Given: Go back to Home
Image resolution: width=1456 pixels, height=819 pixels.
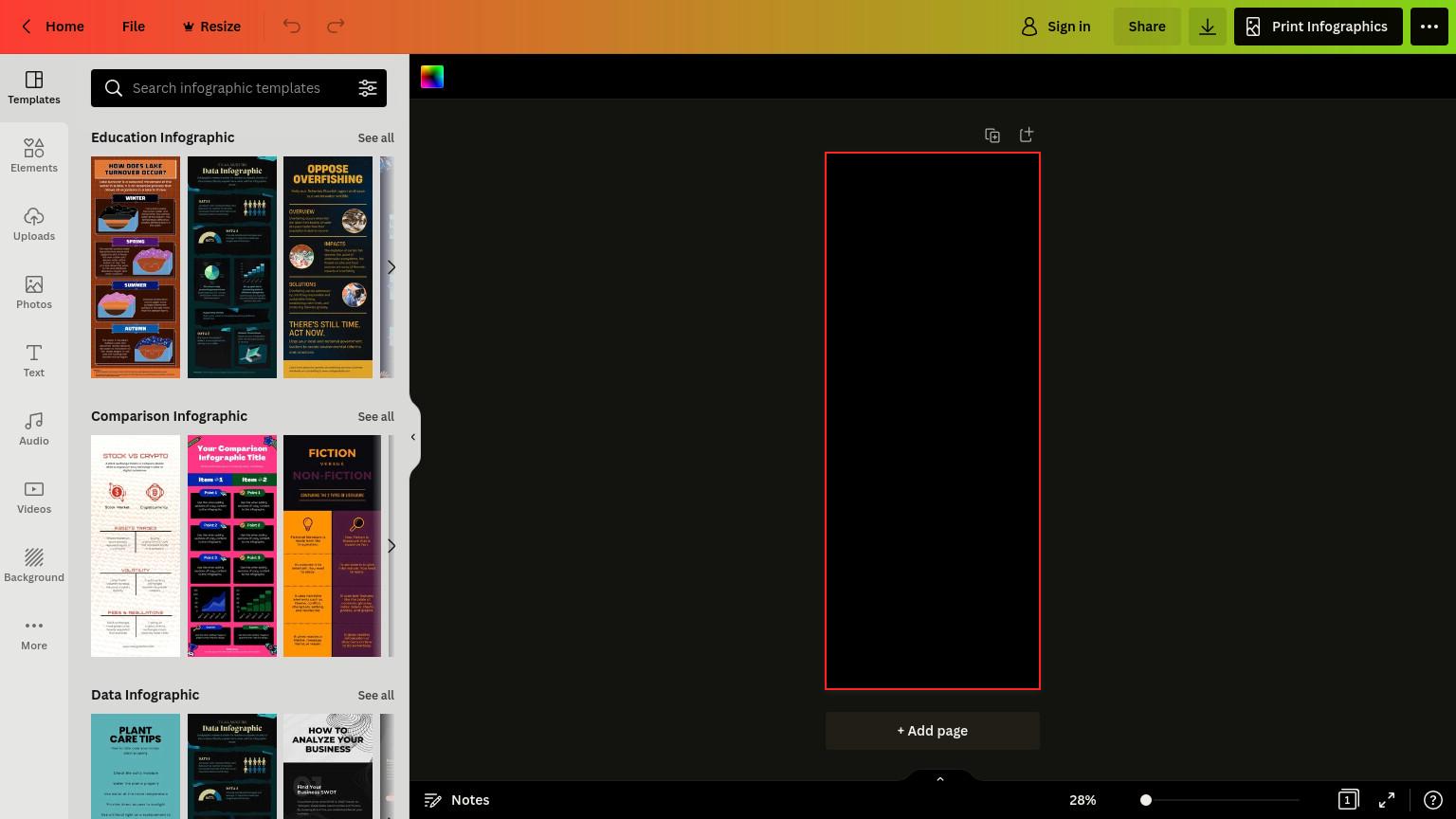Looking at the screenshot, I should [x=53, y=27].
